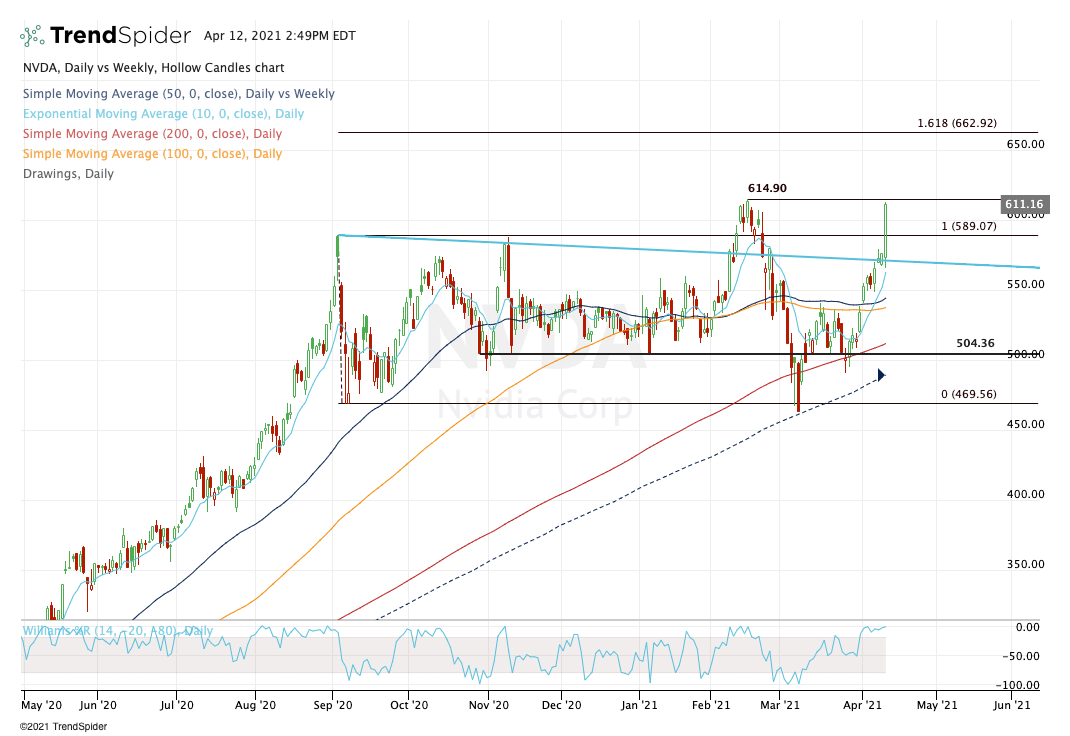Image resolution: width=1070 pixels, height=736 pixels.
Task: Click the Jan '21 date axis label
Action: 639,705
